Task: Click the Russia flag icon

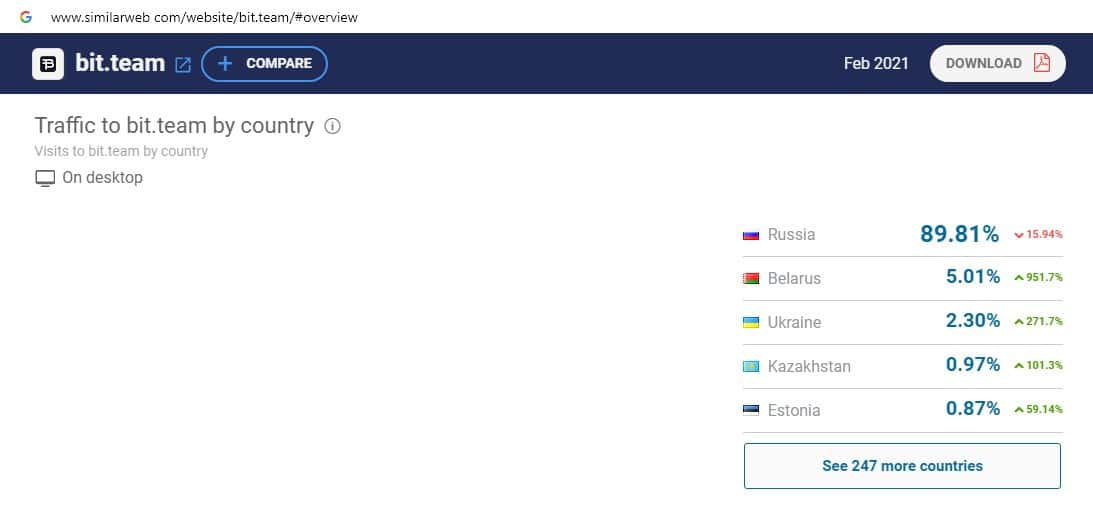Action: (x=751, y=235)
